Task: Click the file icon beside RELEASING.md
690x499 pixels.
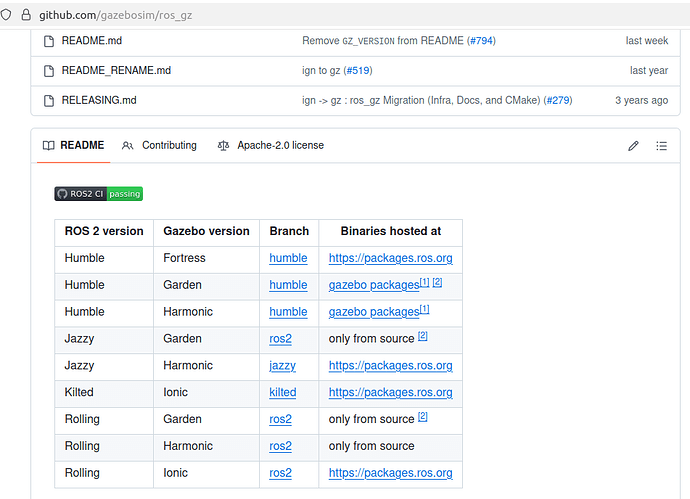Action: (47, 100)
